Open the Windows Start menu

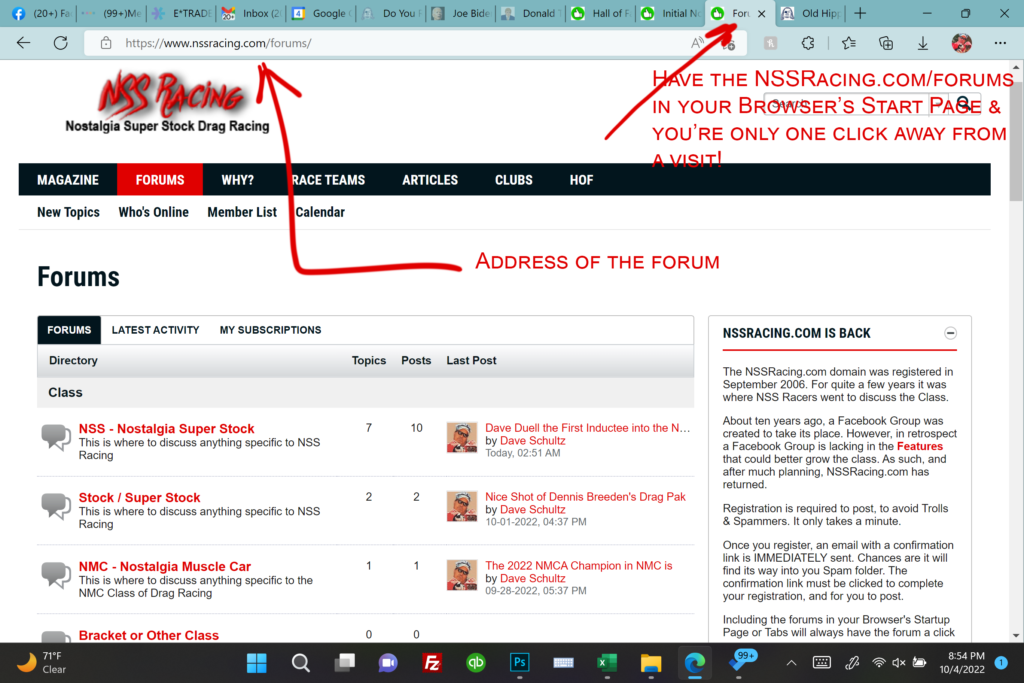click(x=257, y=663)
